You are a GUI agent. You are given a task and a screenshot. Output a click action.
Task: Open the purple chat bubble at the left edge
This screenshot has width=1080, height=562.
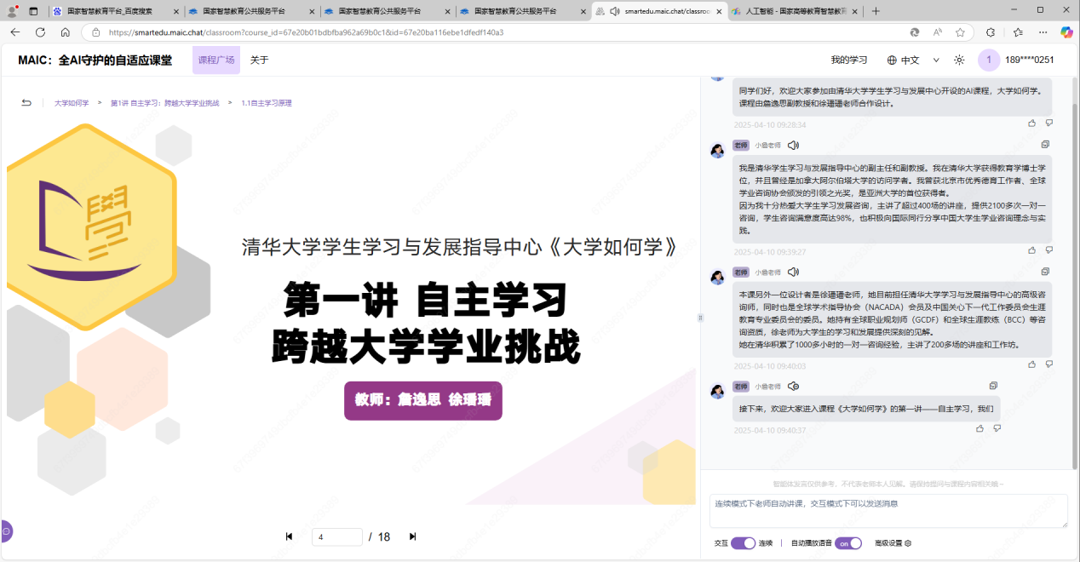[x=6, y=531]
